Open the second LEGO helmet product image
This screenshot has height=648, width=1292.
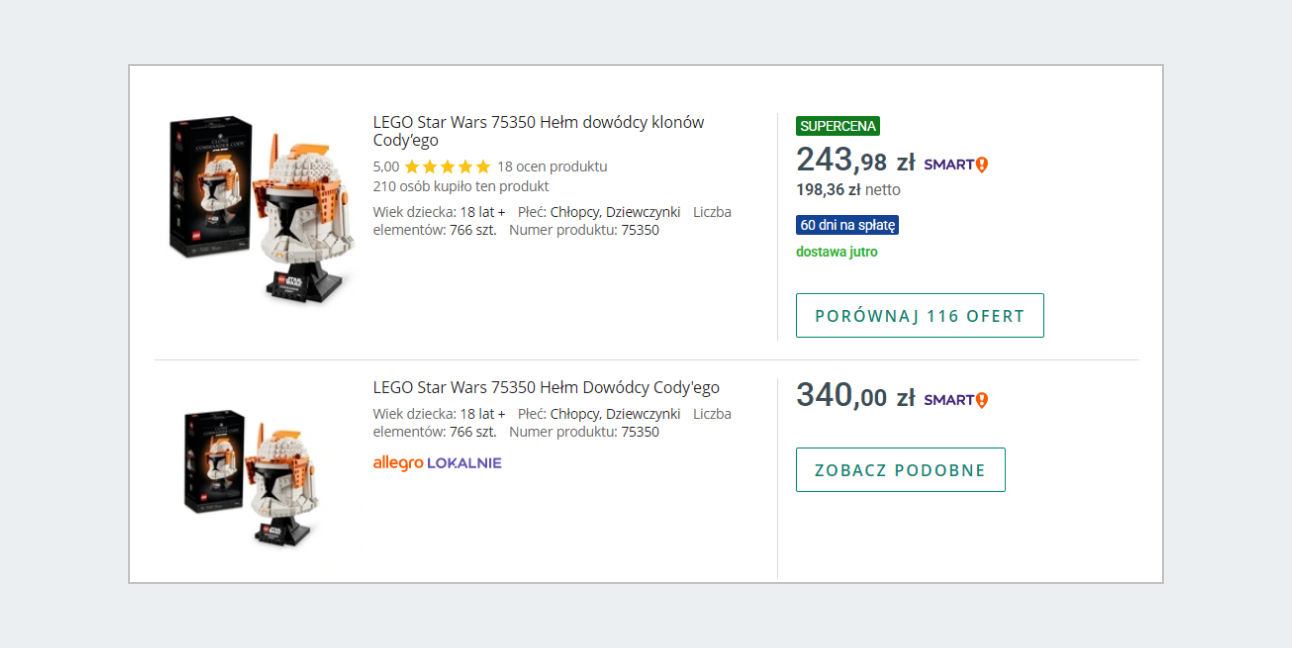click(252, 477)
